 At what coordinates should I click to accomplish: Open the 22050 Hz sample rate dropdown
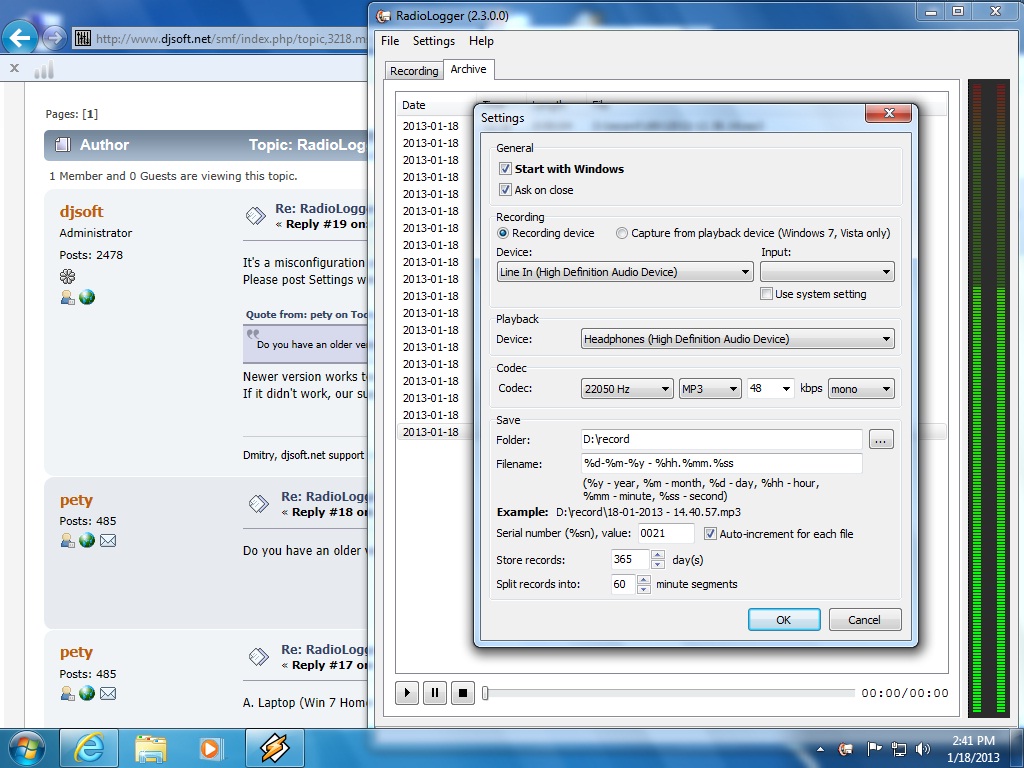(627, 389)
